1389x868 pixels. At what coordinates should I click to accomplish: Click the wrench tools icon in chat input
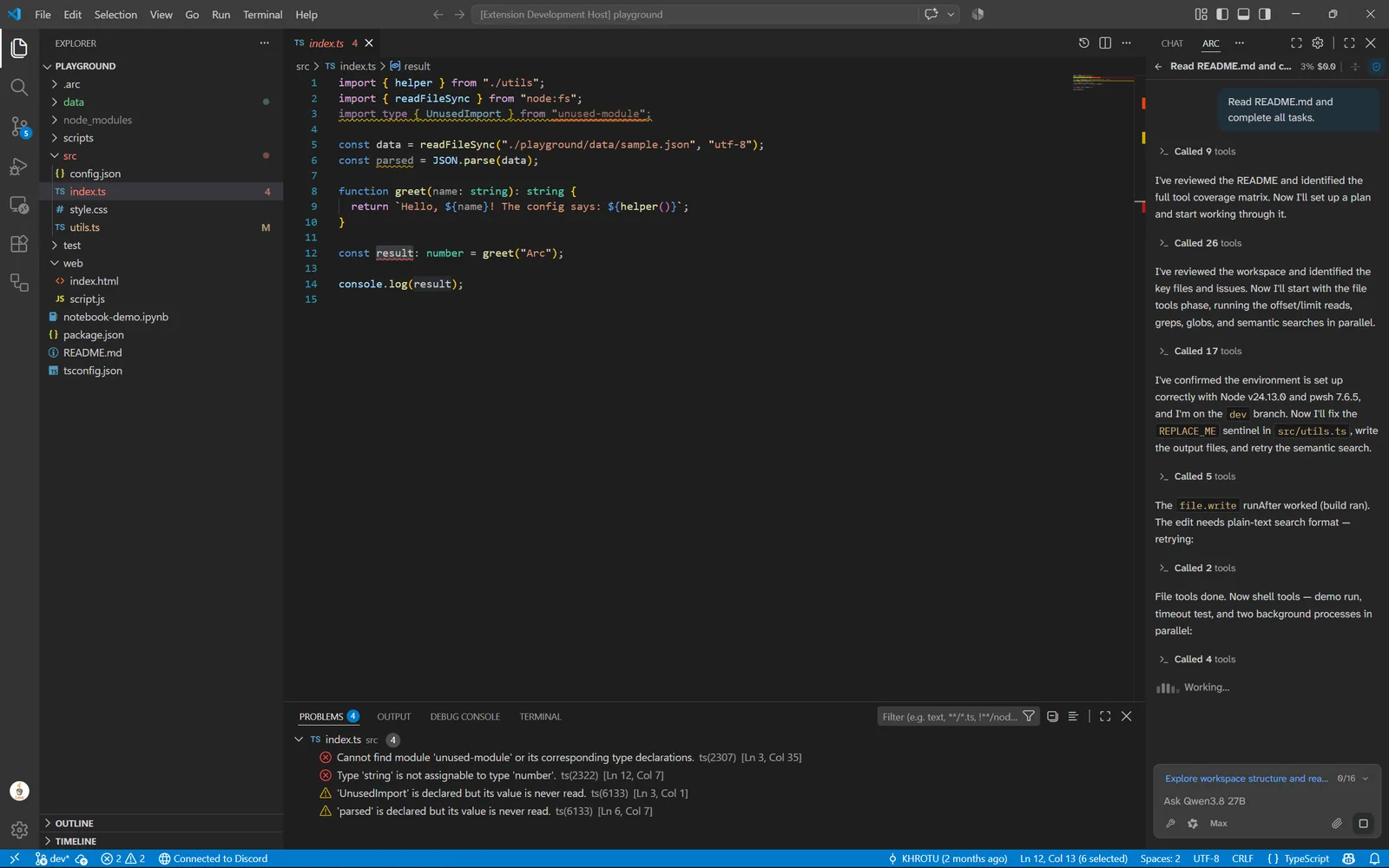(1170, 823)
